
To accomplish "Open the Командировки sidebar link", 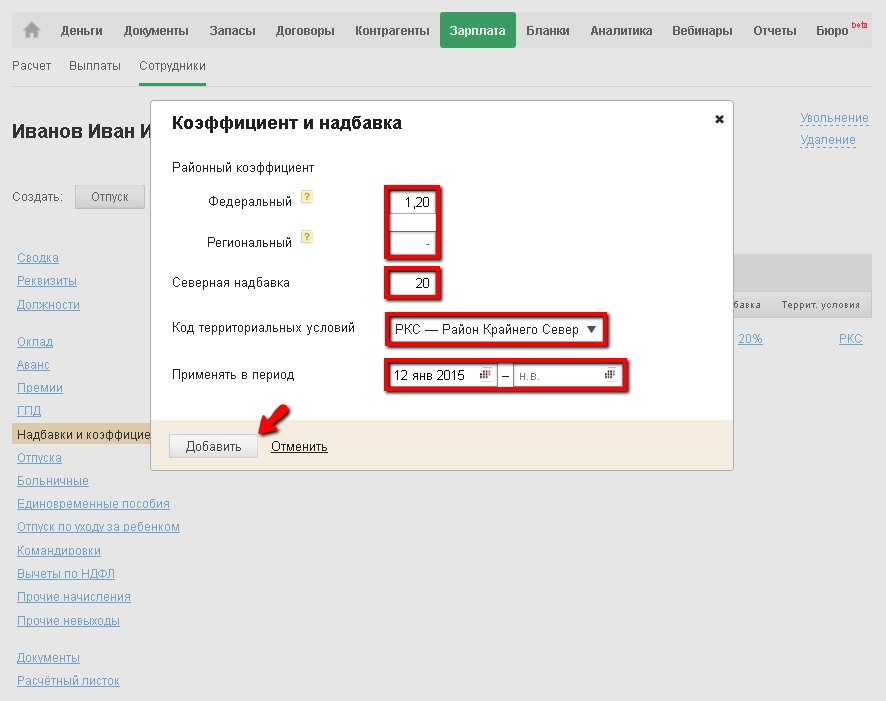I will (59, 550).
